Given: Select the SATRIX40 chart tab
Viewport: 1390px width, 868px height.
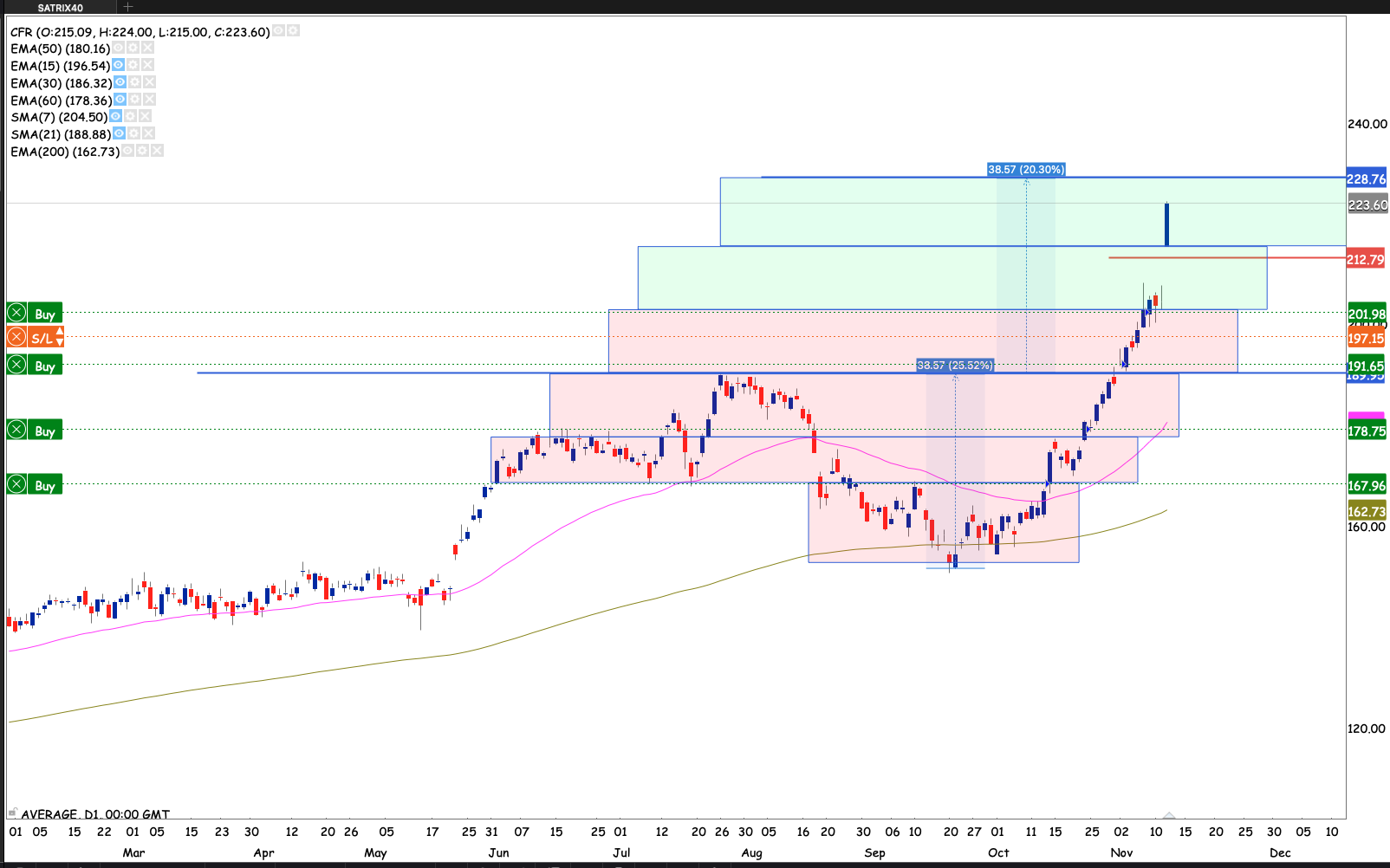Looking at the screenshot, I should (x=61, y=8).
